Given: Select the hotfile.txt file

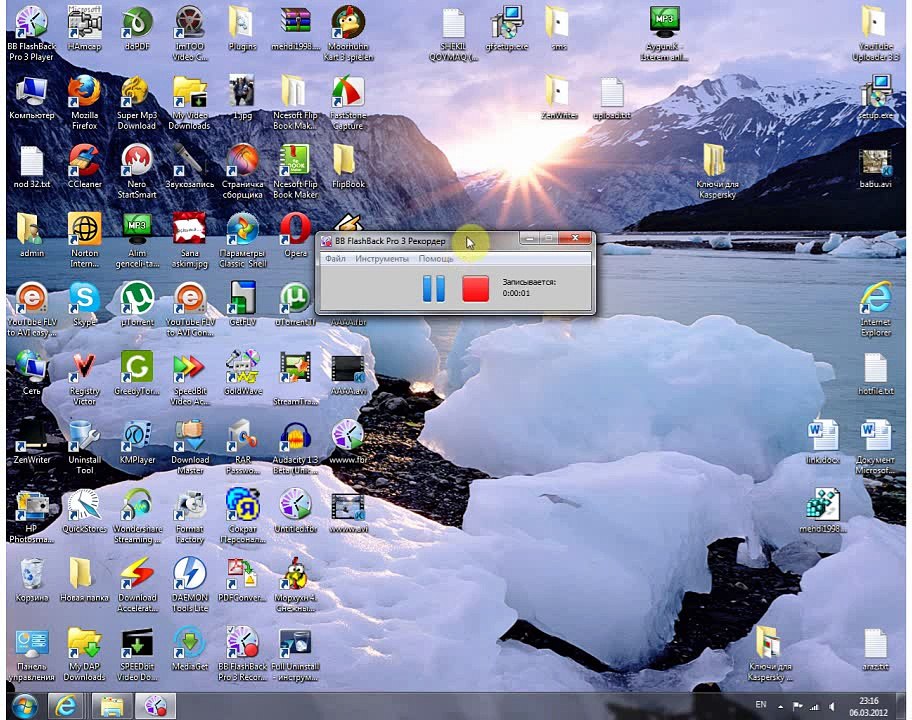Looking at the screenshot, I should coord(875,373).
